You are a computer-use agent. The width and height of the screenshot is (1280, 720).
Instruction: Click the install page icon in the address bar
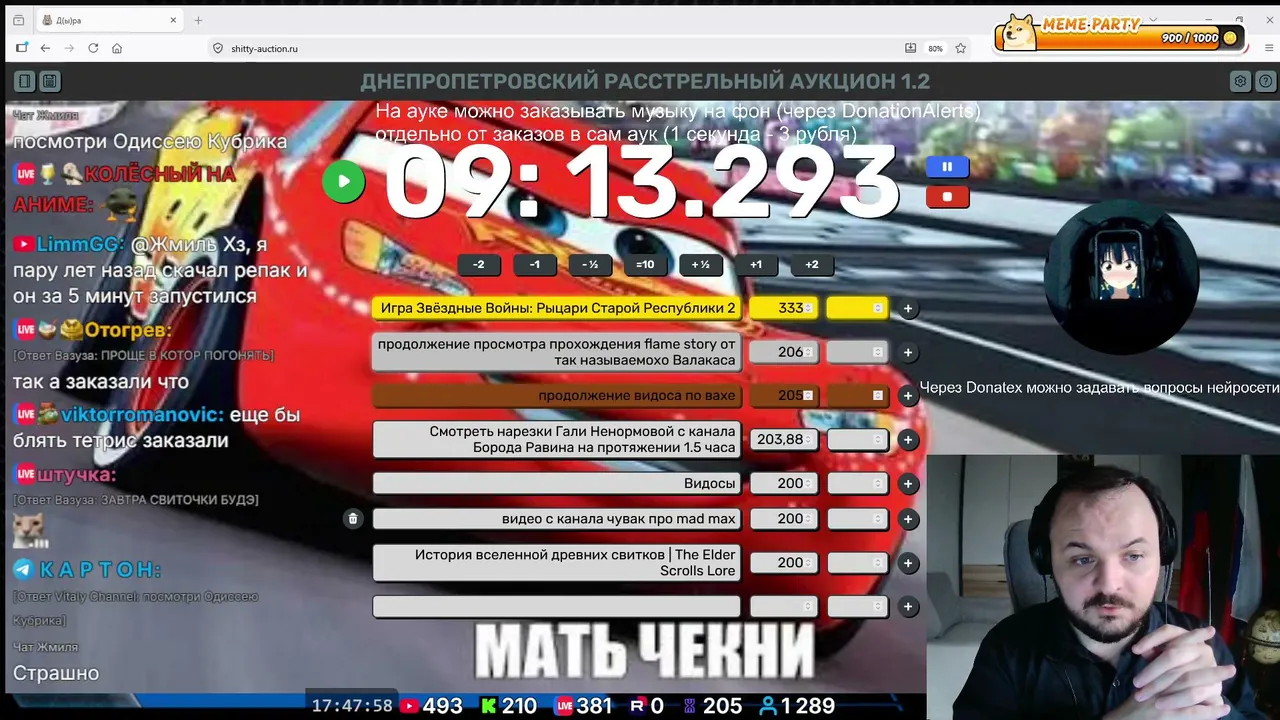[x=910, y=48]
